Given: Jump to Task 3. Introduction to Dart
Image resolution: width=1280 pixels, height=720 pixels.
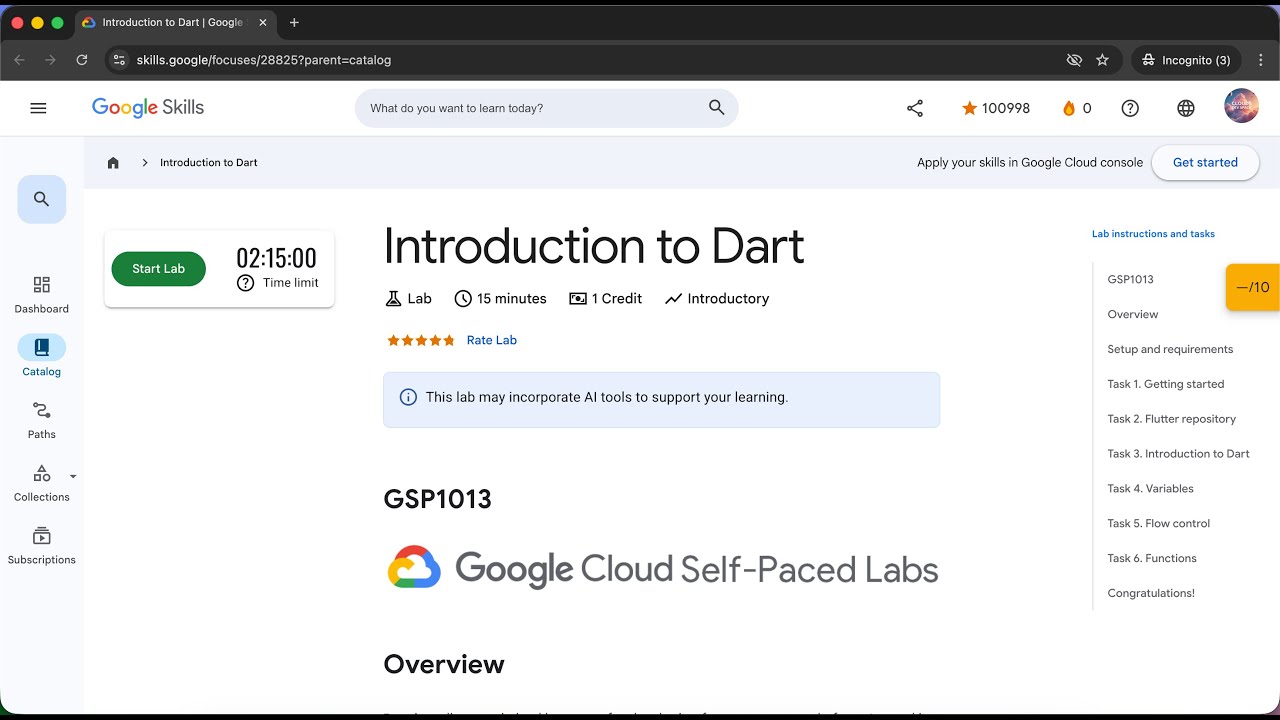Looking at the screenshot, I should coord(1179,454).
